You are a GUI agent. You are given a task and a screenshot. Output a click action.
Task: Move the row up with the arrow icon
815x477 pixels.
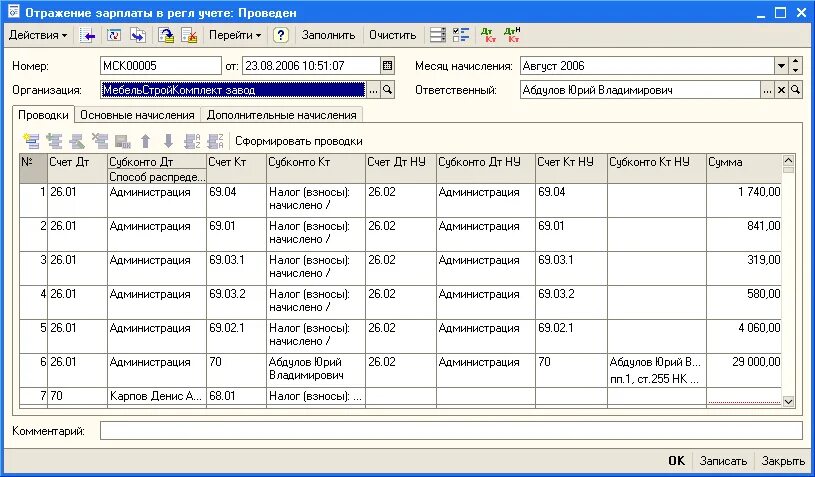click(x=146, y=141)
